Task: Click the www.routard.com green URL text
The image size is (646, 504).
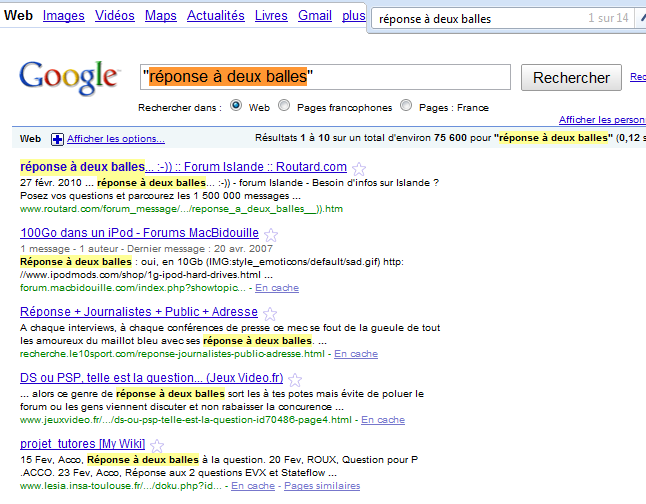Action: pos(181,209)
